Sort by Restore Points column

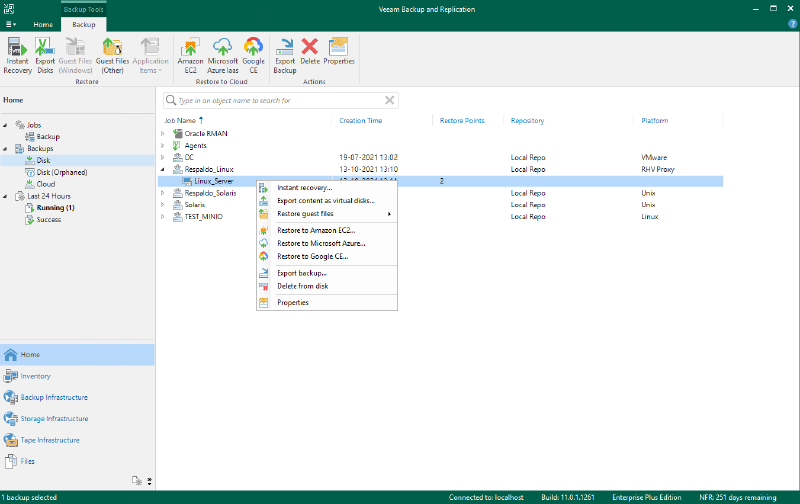pyautogui.click(x=462, y=120)
